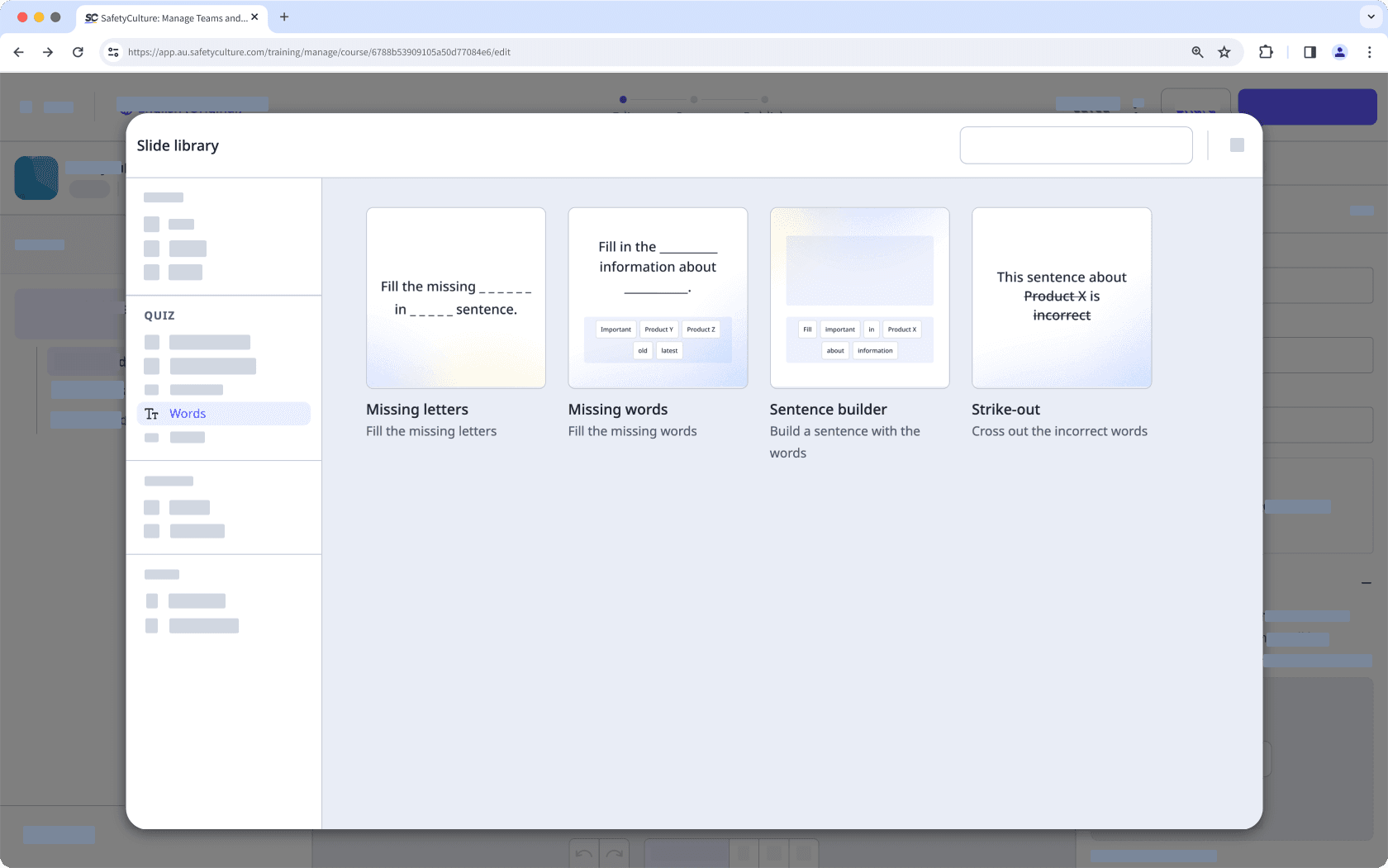Select Words in the Quiz sidebar

188,413
